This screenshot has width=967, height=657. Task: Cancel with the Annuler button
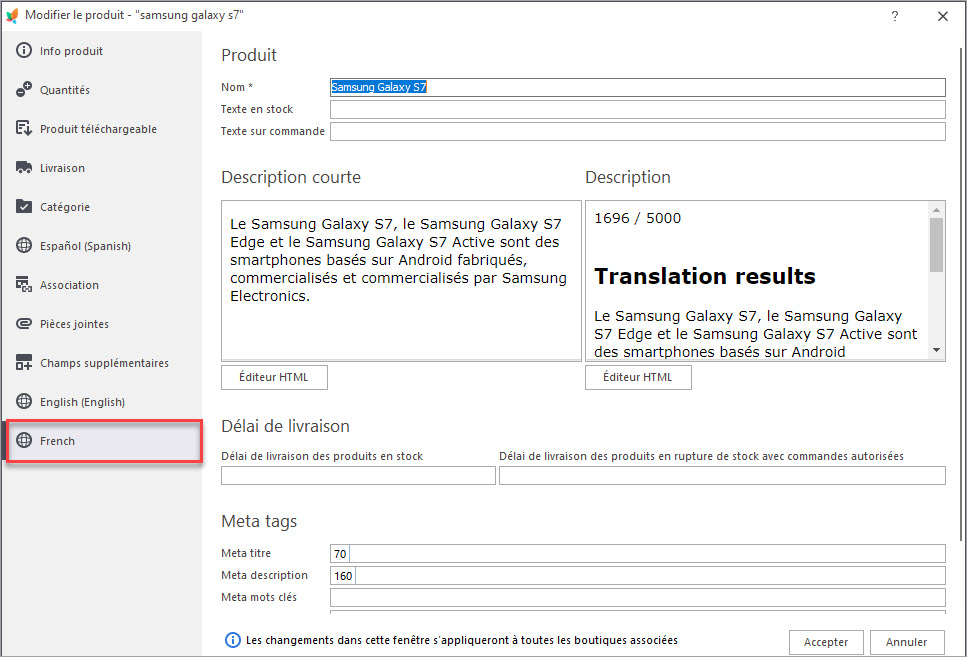(907, 642)
